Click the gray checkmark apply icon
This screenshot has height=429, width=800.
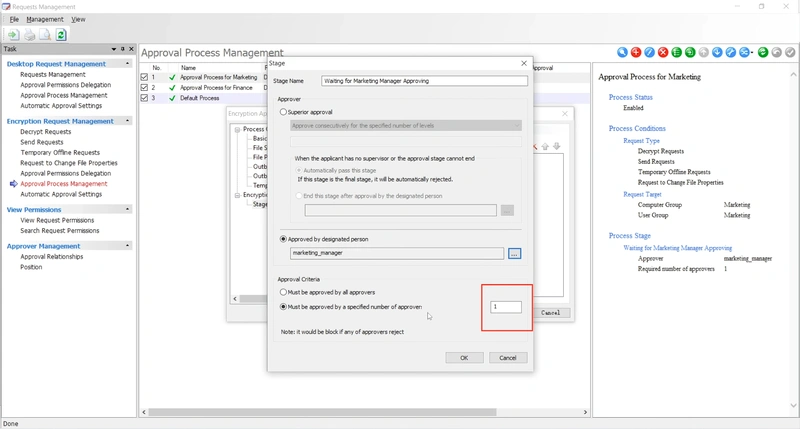click(790, 52)
